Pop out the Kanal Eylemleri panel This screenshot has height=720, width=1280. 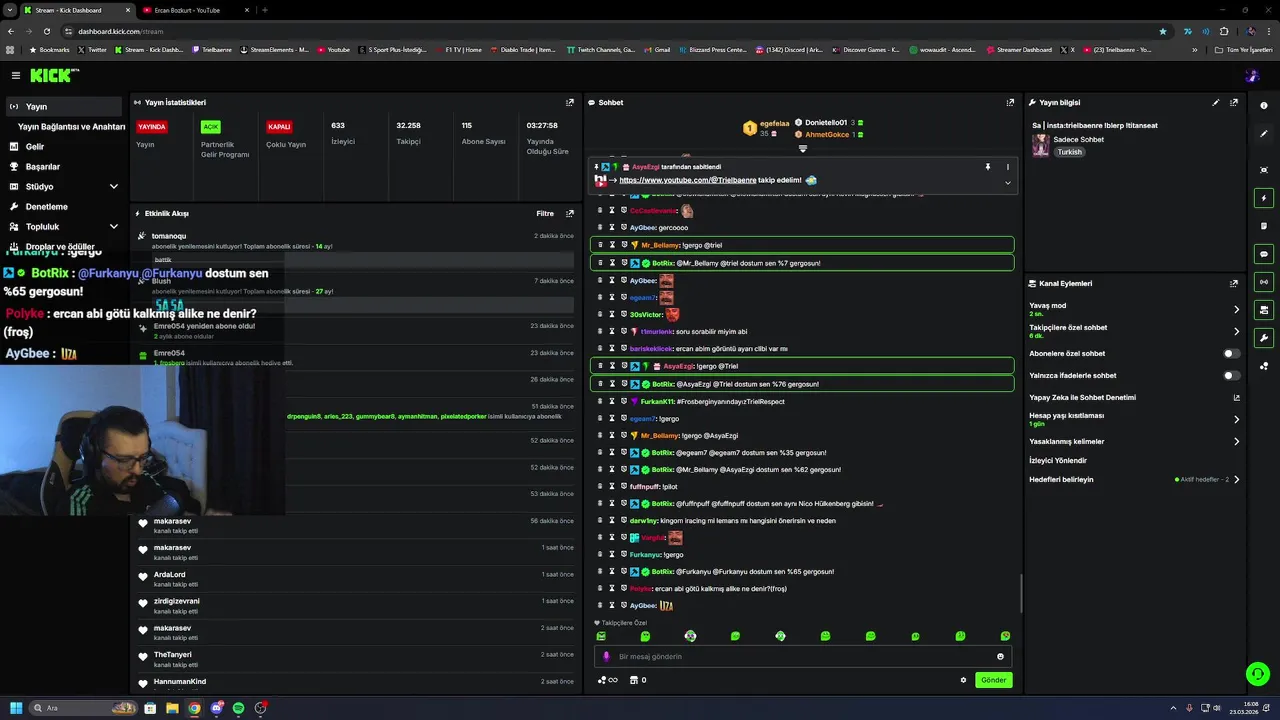[1234, 283]
